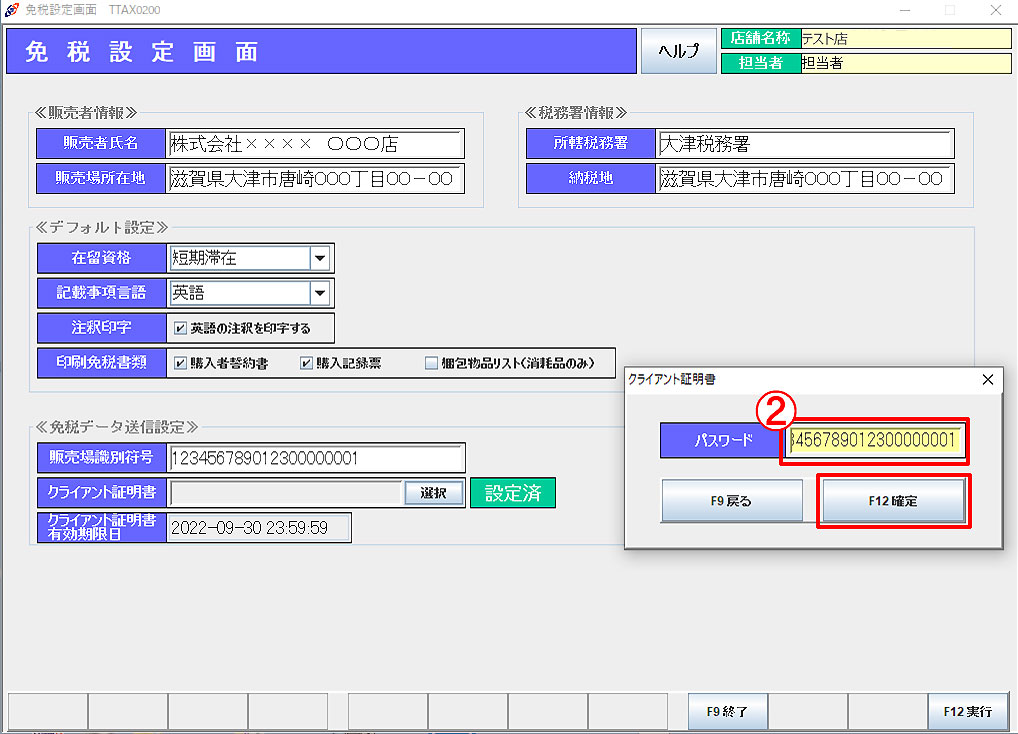Click the 販売場所在地 address field
This screenshot has height=734, width=1018.
pos(315,178)
